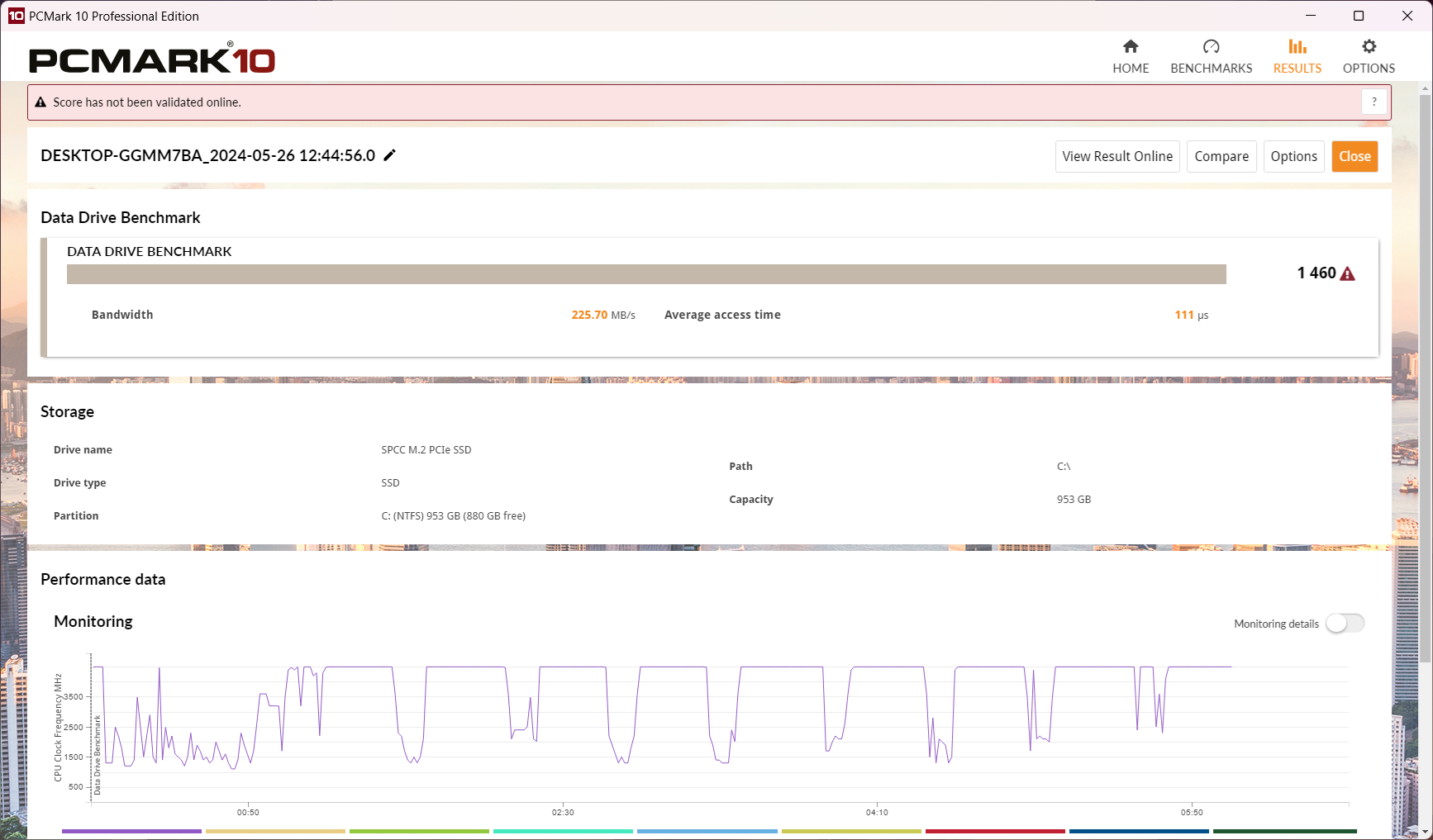Select the RESULTS menu label

click(1297, 69)
